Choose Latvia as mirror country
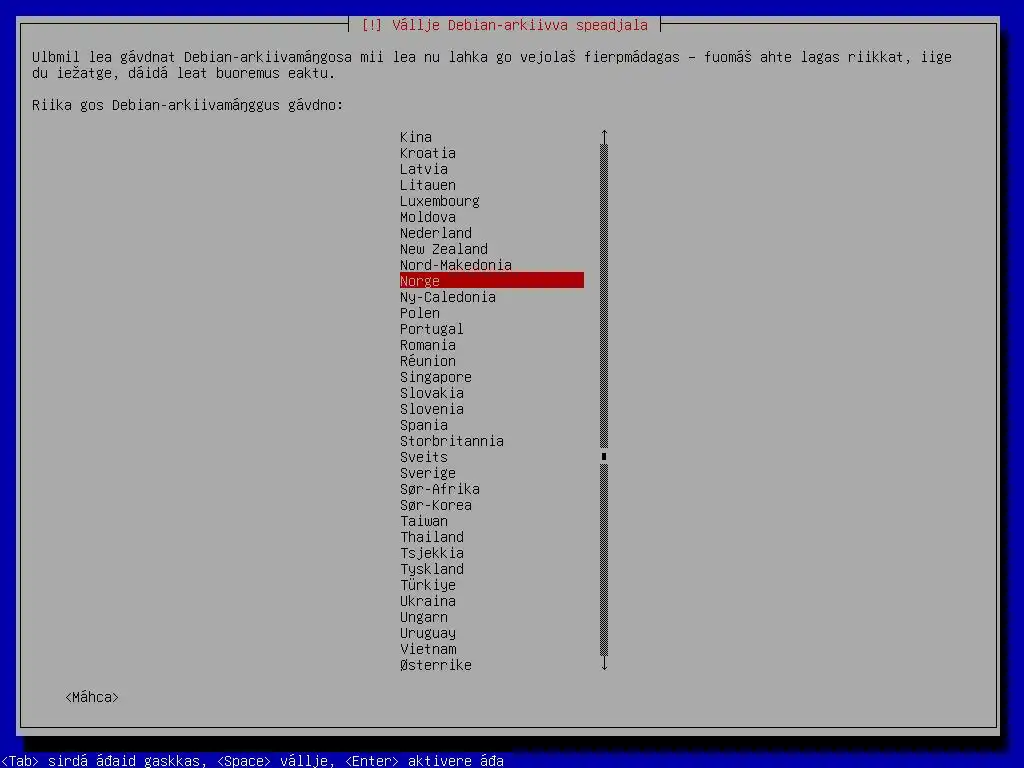The width and height of the screenshot is (1024, 768). coord(491,169)
